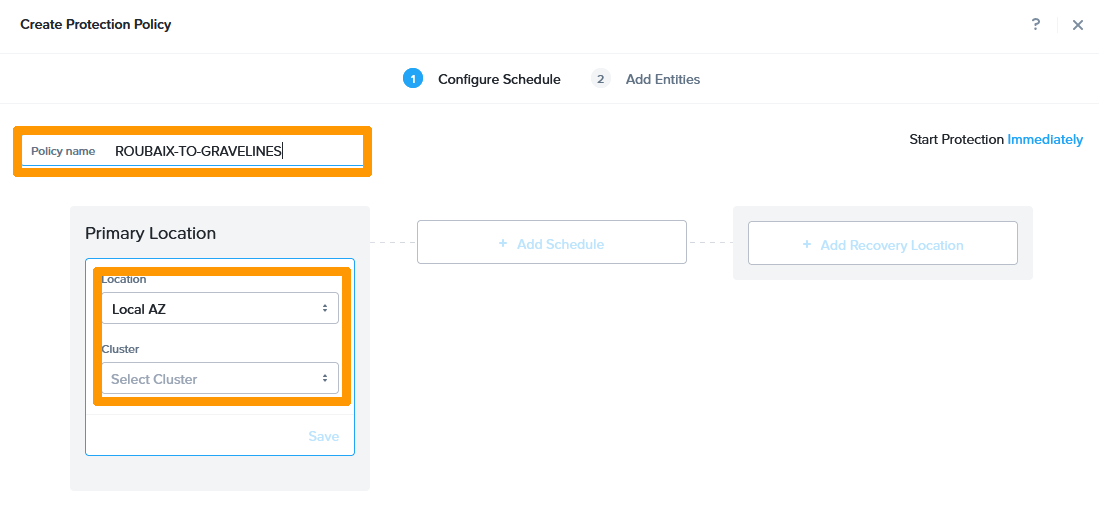The image size is (1099, 526).
Task: Close the Create Protection Policy dialog
Action: click(1078, 25)
